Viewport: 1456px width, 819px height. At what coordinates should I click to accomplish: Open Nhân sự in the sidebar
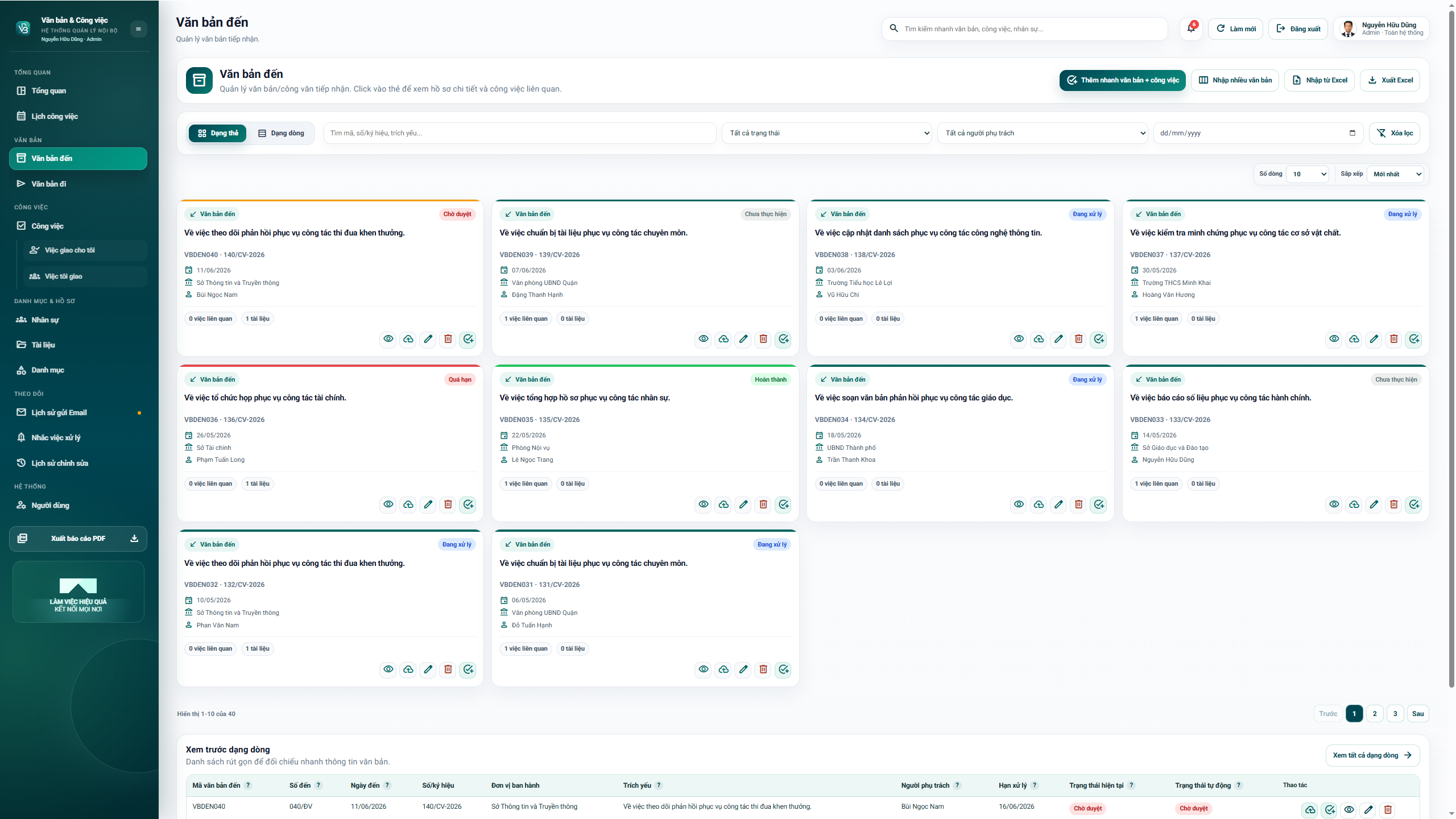click(x=78, y=320)
